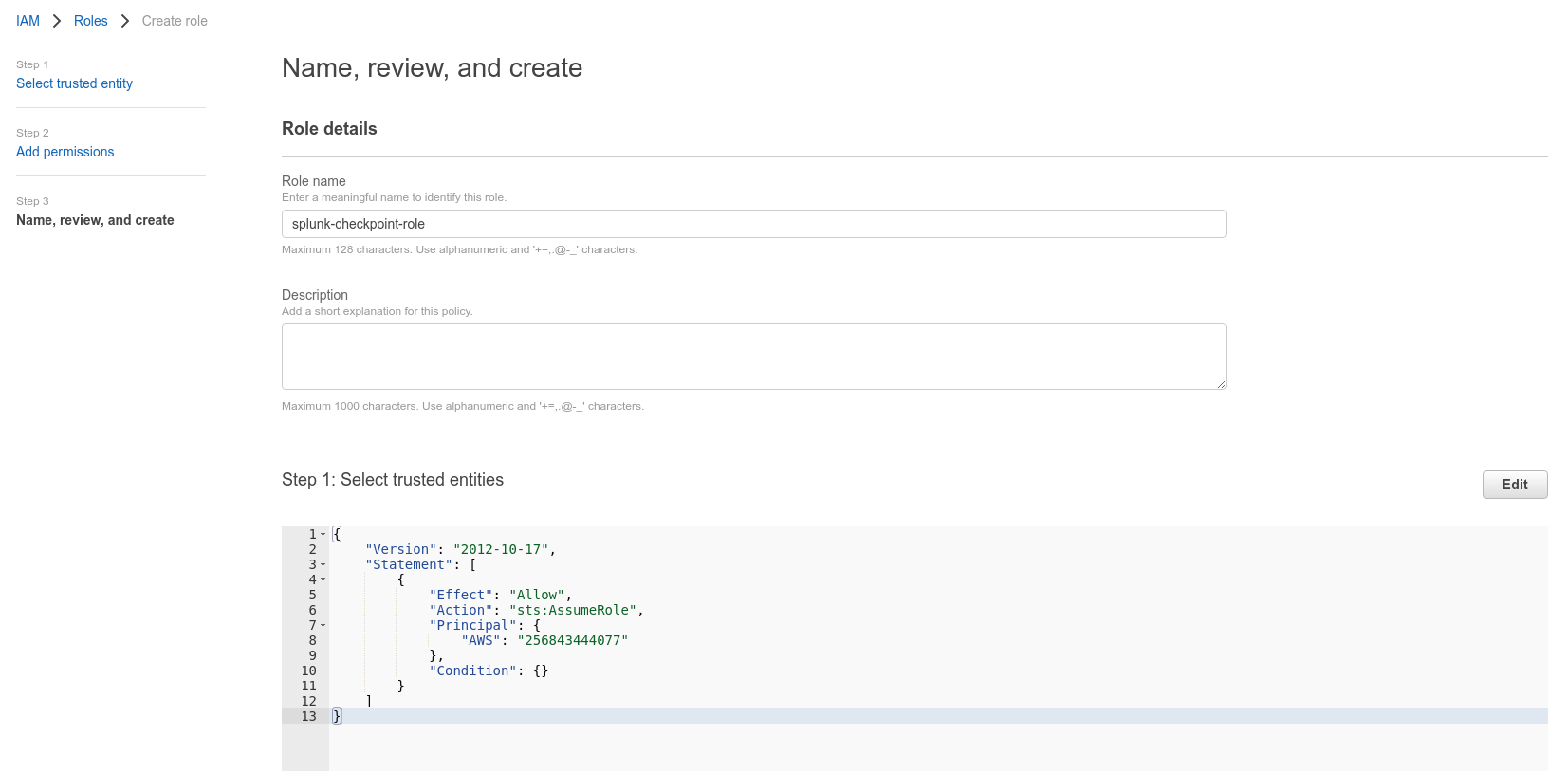Collapse the Statement array on line 3
The width and height of the screenshot is (1568, 771).
323,565
